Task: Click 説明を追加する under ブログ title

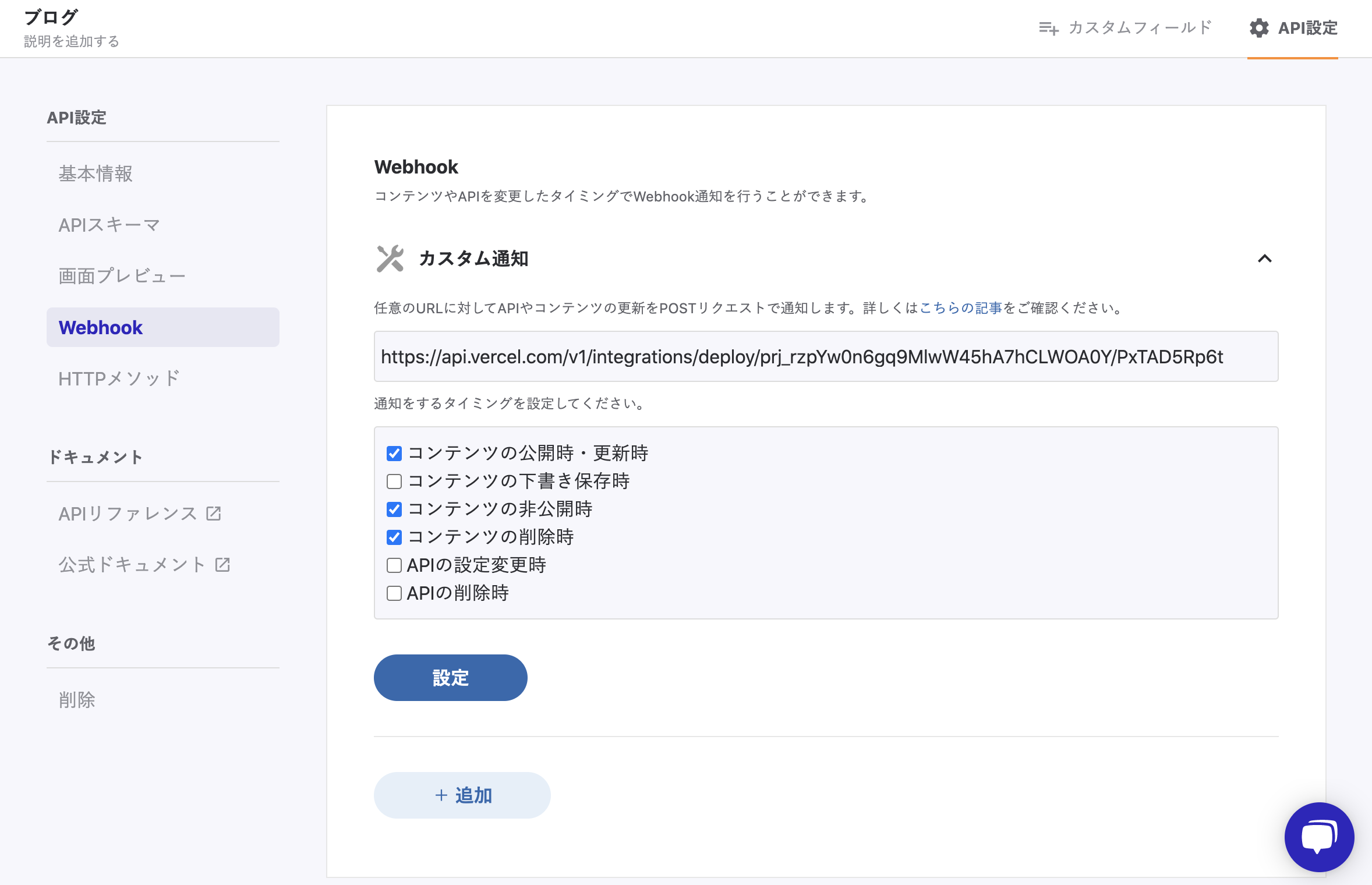Action: [x=72, y=41]
